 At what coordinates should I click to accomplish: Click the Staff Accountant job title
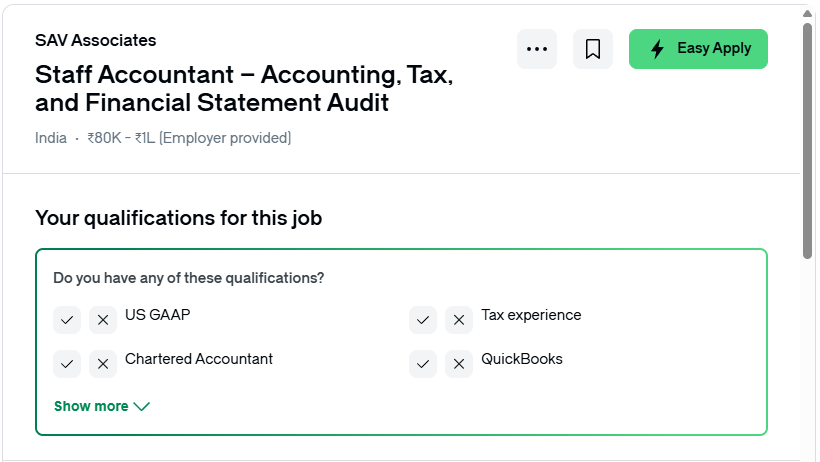pyautogui.click(x=244, y=88)
